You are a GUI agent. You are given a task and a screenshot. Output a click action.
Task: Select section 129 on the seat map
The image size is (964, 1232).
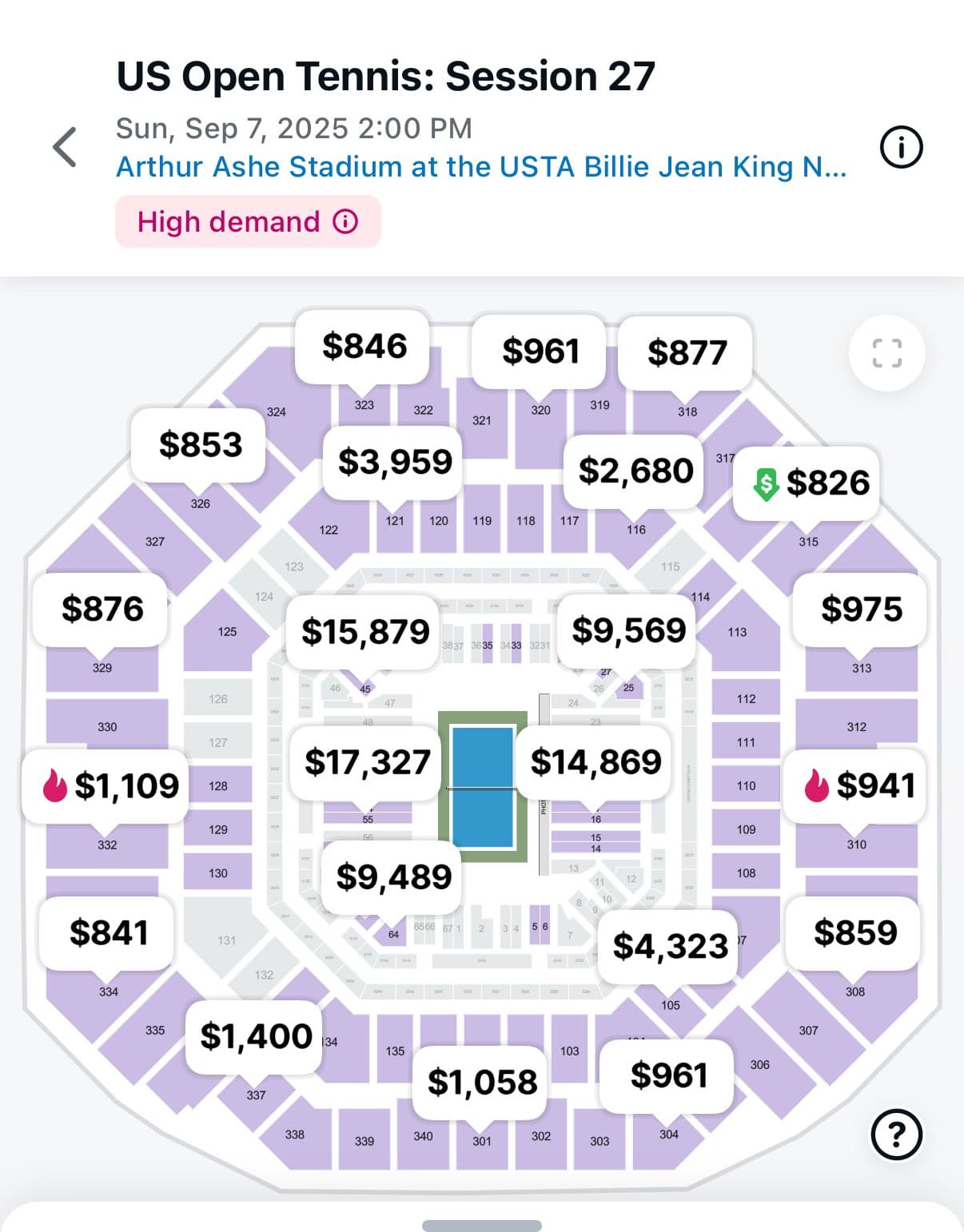coord(218,829)
